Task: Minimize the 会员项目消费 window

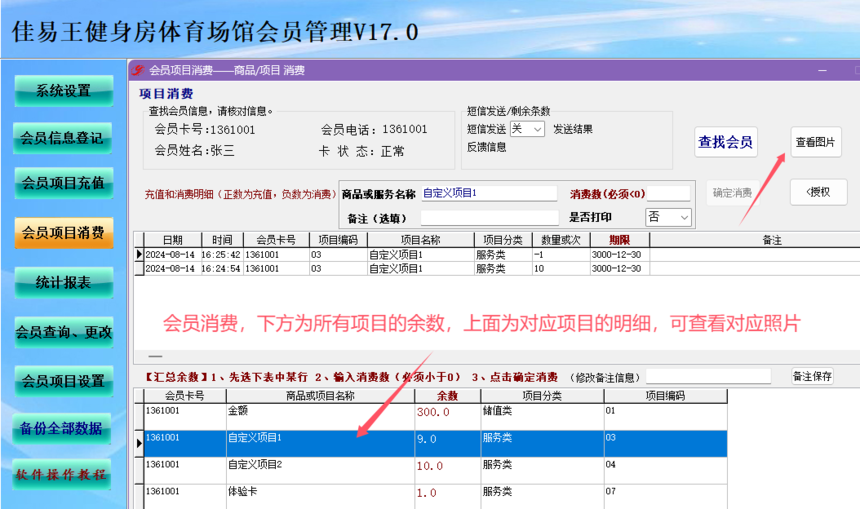Action: (822, 70)
